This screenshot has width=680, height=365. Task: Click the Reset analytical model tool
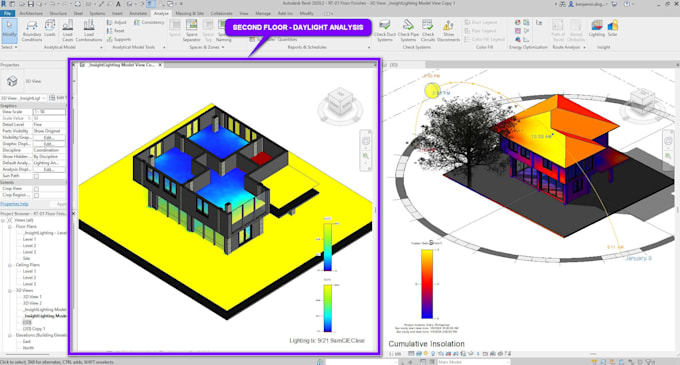[x=116, y=31]
